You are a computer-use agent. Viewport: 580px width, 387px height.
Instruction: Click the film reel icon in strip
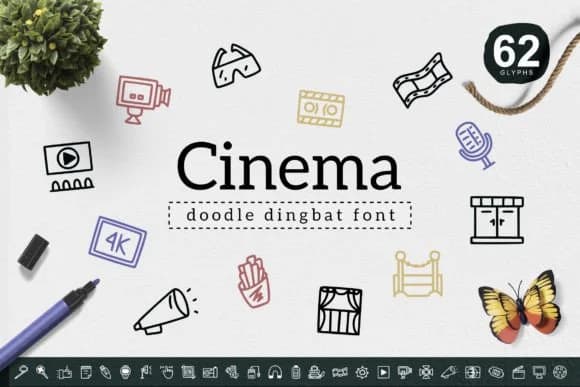tap(560, 372)
